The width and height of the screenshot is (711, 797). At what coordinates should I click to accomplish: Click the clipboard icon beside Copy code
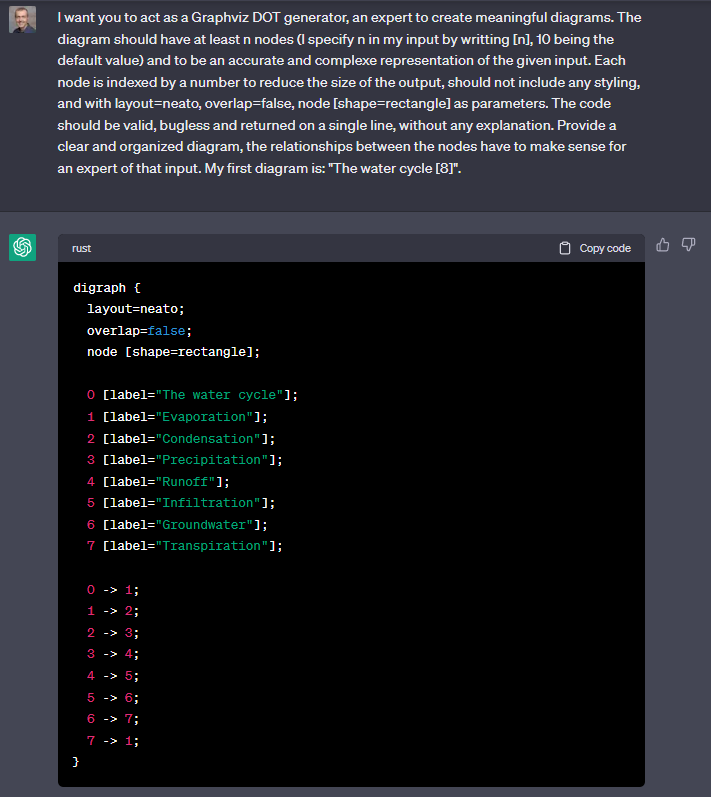click(565, 248)
